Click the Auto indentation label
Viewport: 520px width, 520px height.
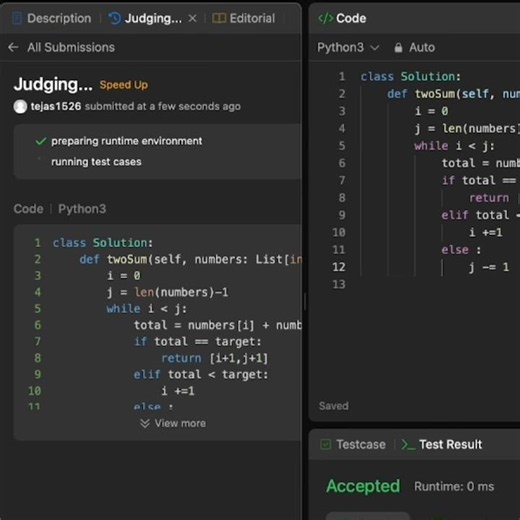422,48
